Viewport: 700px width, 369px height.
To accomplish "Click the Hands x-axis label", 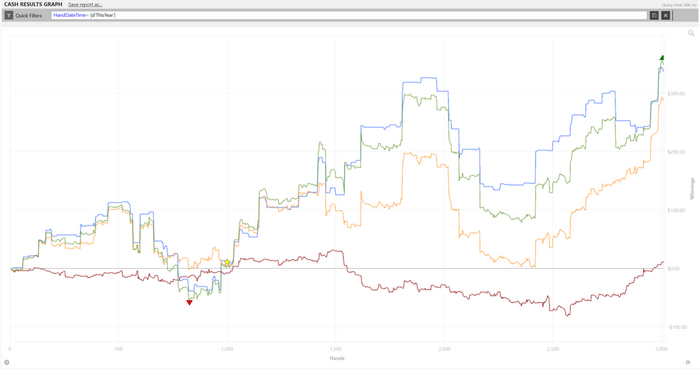I will tap(337, 358).
